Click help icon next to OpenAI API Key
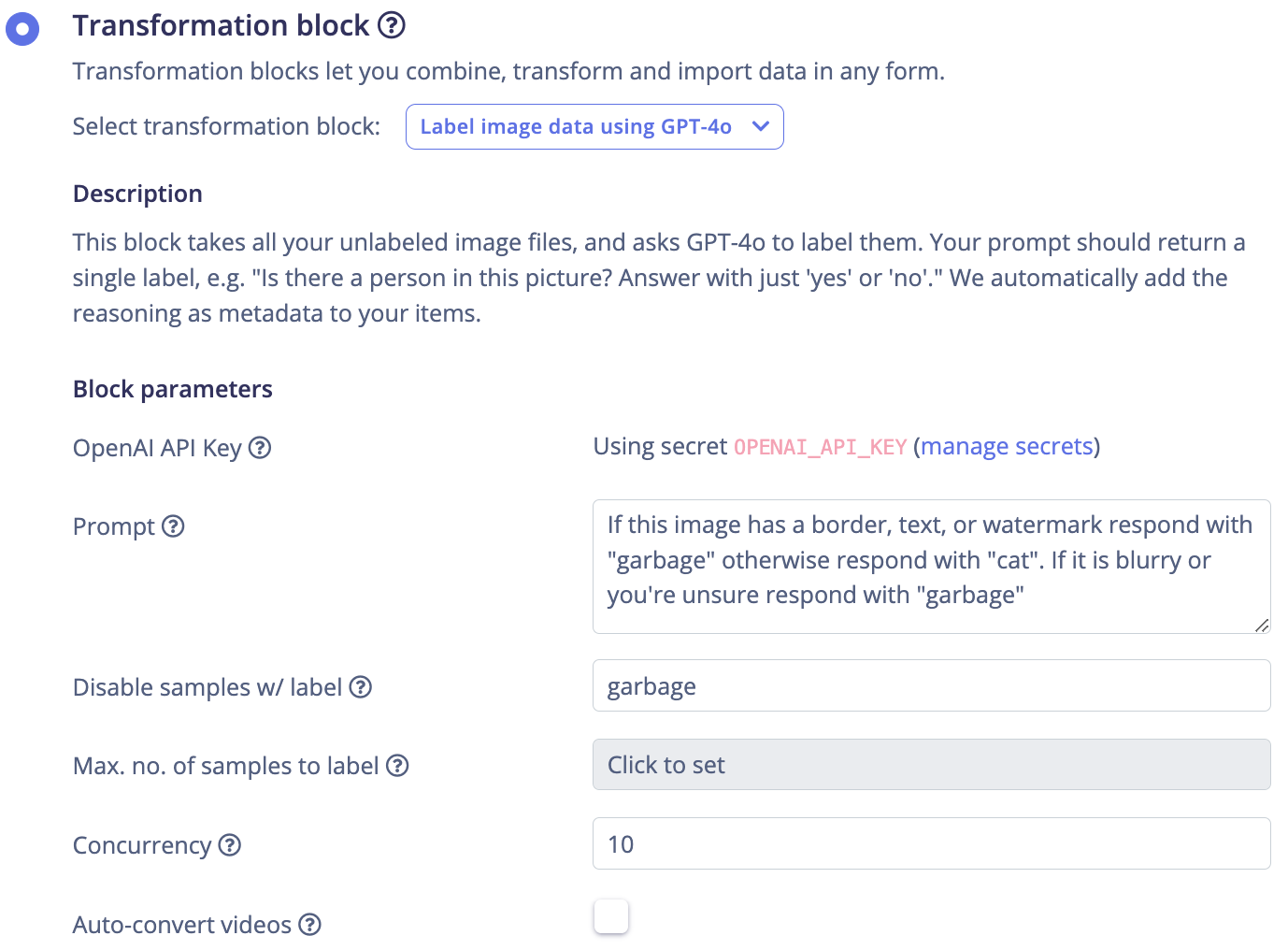 pyautogui.click(x=260, y=448)
